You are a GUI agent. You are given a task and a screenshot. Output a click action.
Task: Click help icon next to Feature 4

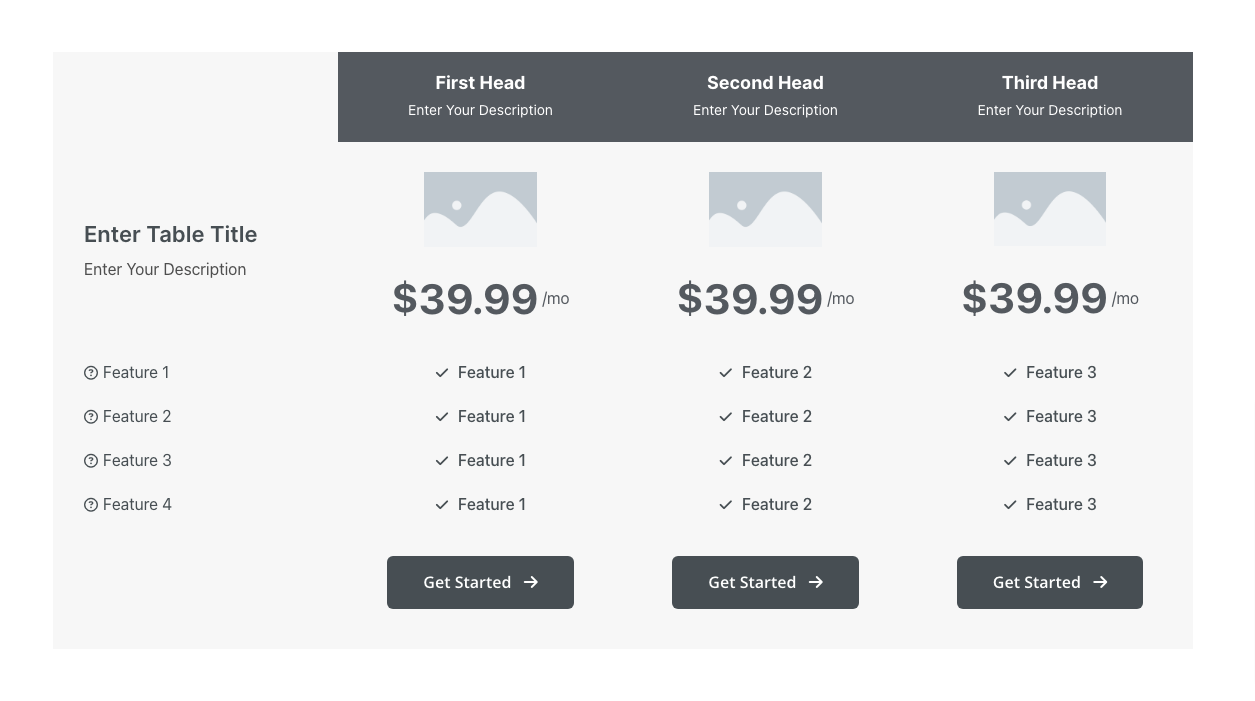[91, 505]
